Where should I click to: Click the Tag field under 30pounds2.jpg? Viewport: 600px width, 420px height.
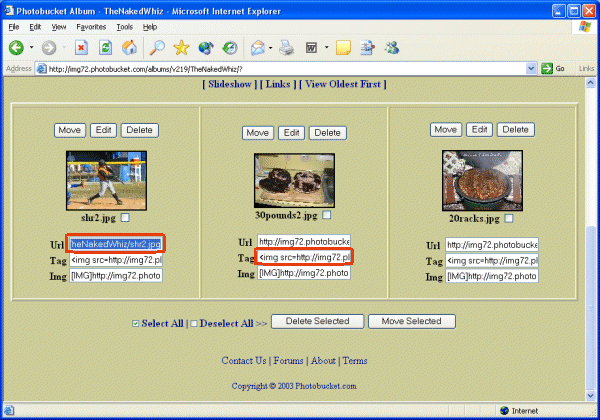304,257
